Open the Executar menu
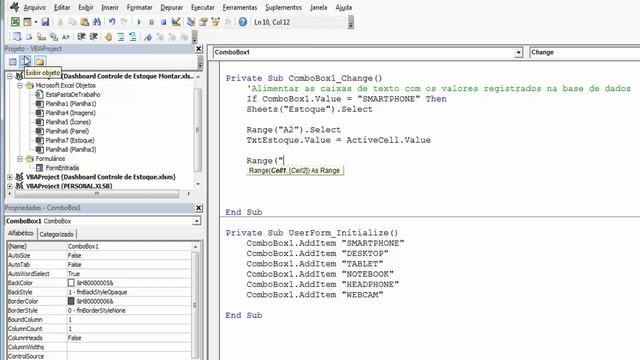Image resolution: width=640 pixels, height=360 pixels. (x=203, y=7)
